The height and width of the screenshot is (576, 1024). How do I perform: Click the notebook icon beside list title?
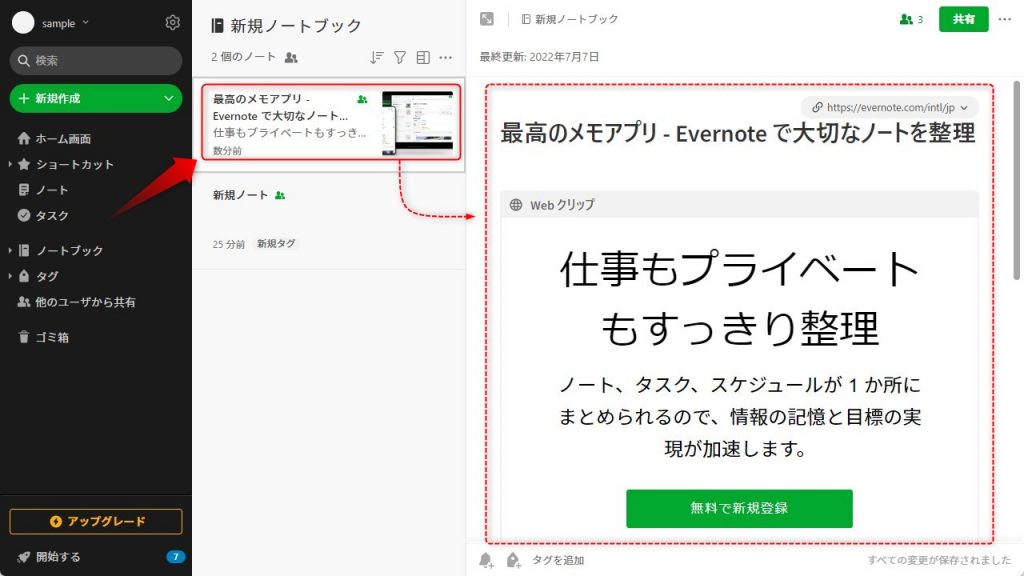pos(217,25)
